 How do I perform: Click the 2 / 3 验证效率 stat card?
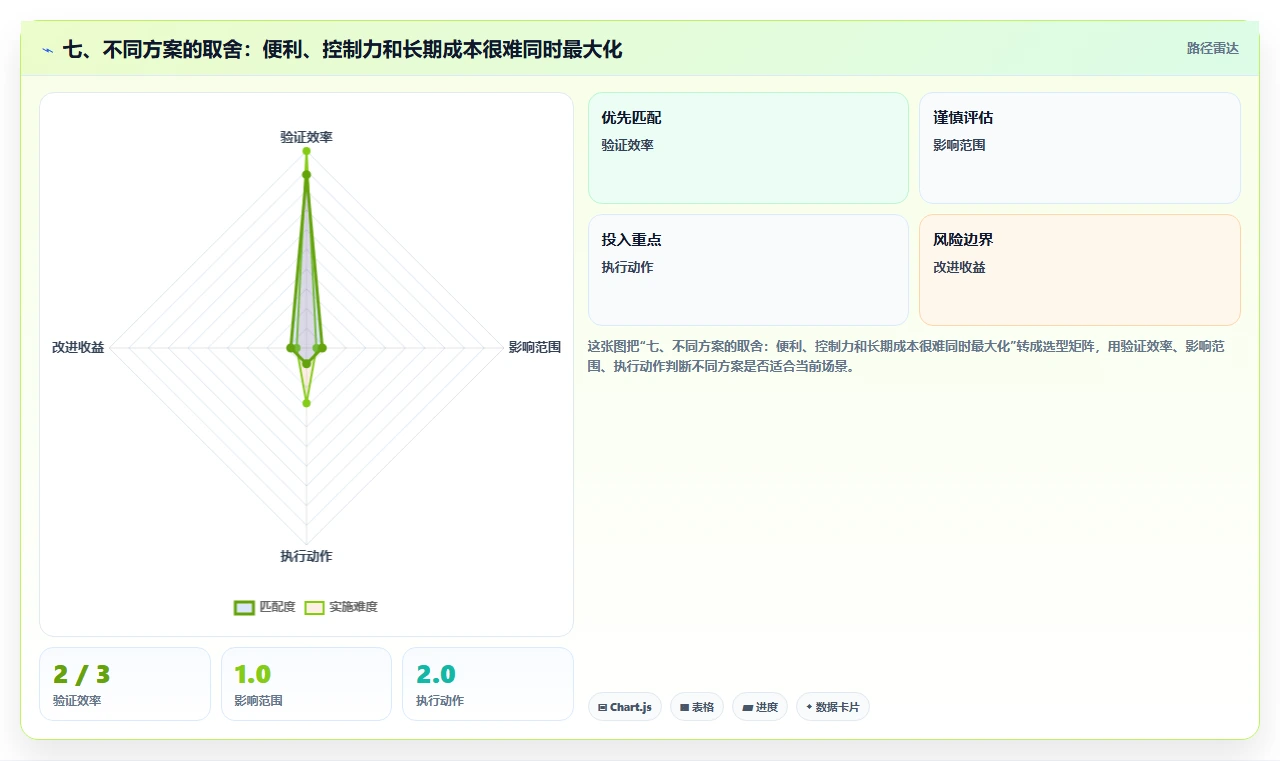[x=125, y=684]
